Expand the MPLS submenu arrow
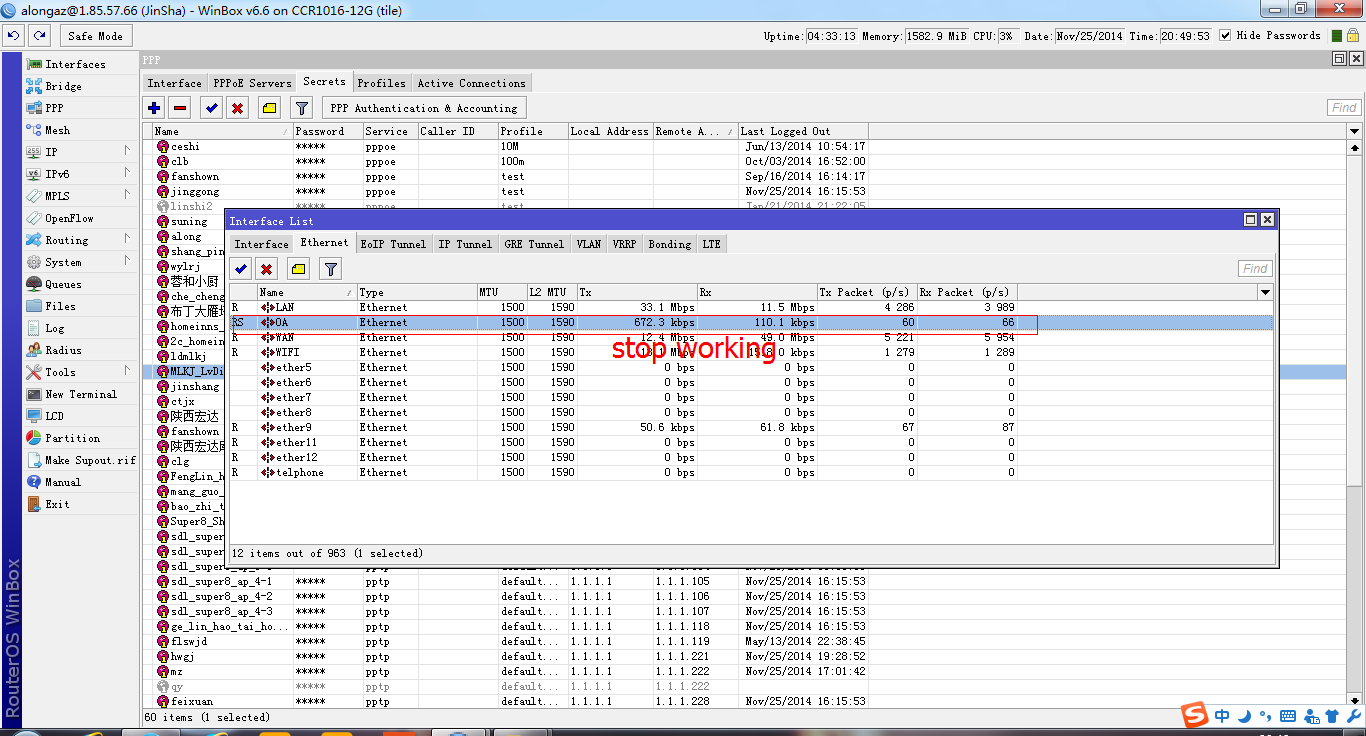Screen dimensions: 1366x736 click(127, 195)
